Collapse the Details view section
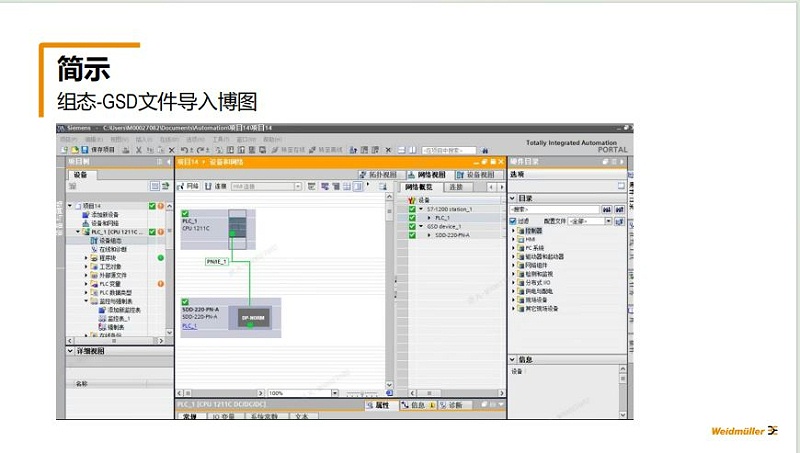Image resolution: width=800 pixels, height=453 pixels. (x=70, y=351)
